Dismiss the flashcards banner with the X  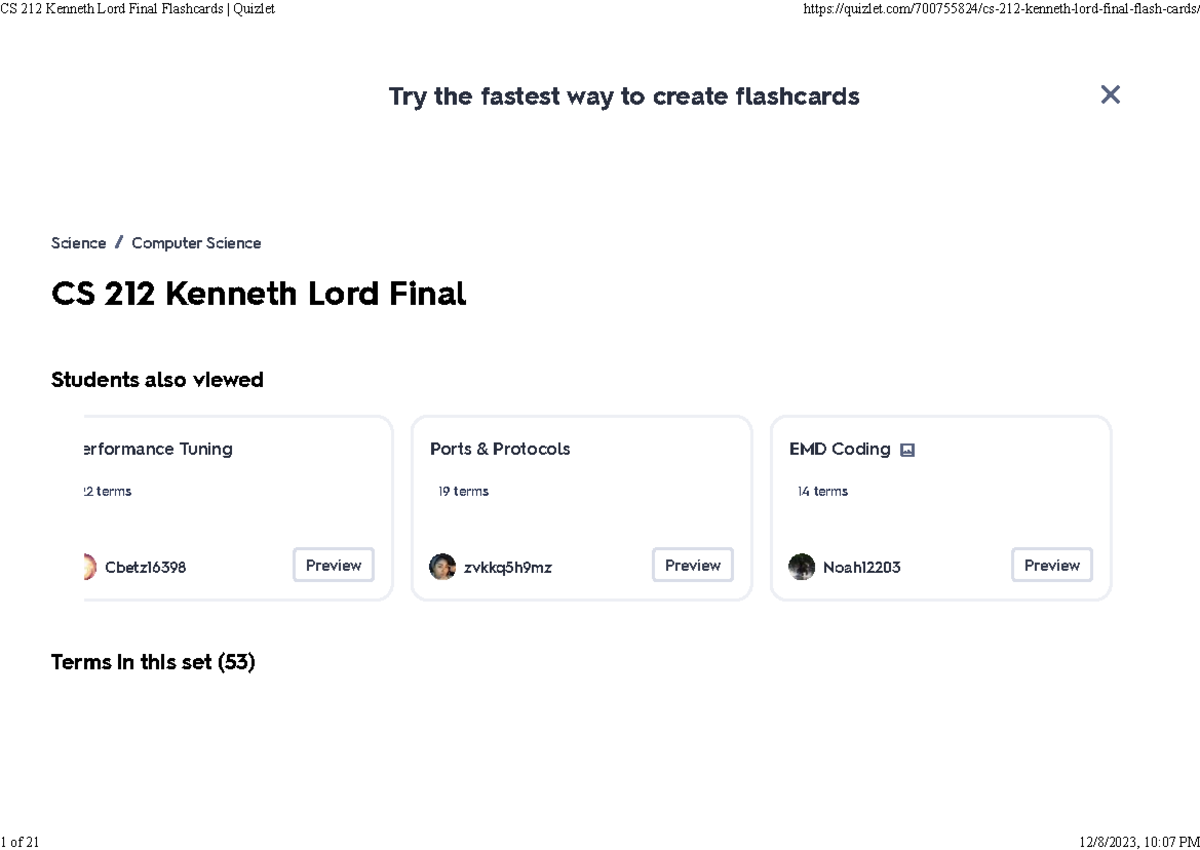1110,95
